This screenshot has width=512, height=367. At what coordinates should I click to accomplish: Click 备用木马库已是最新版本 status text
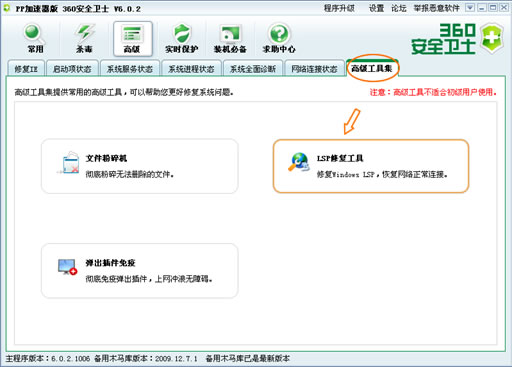point(248,358)
